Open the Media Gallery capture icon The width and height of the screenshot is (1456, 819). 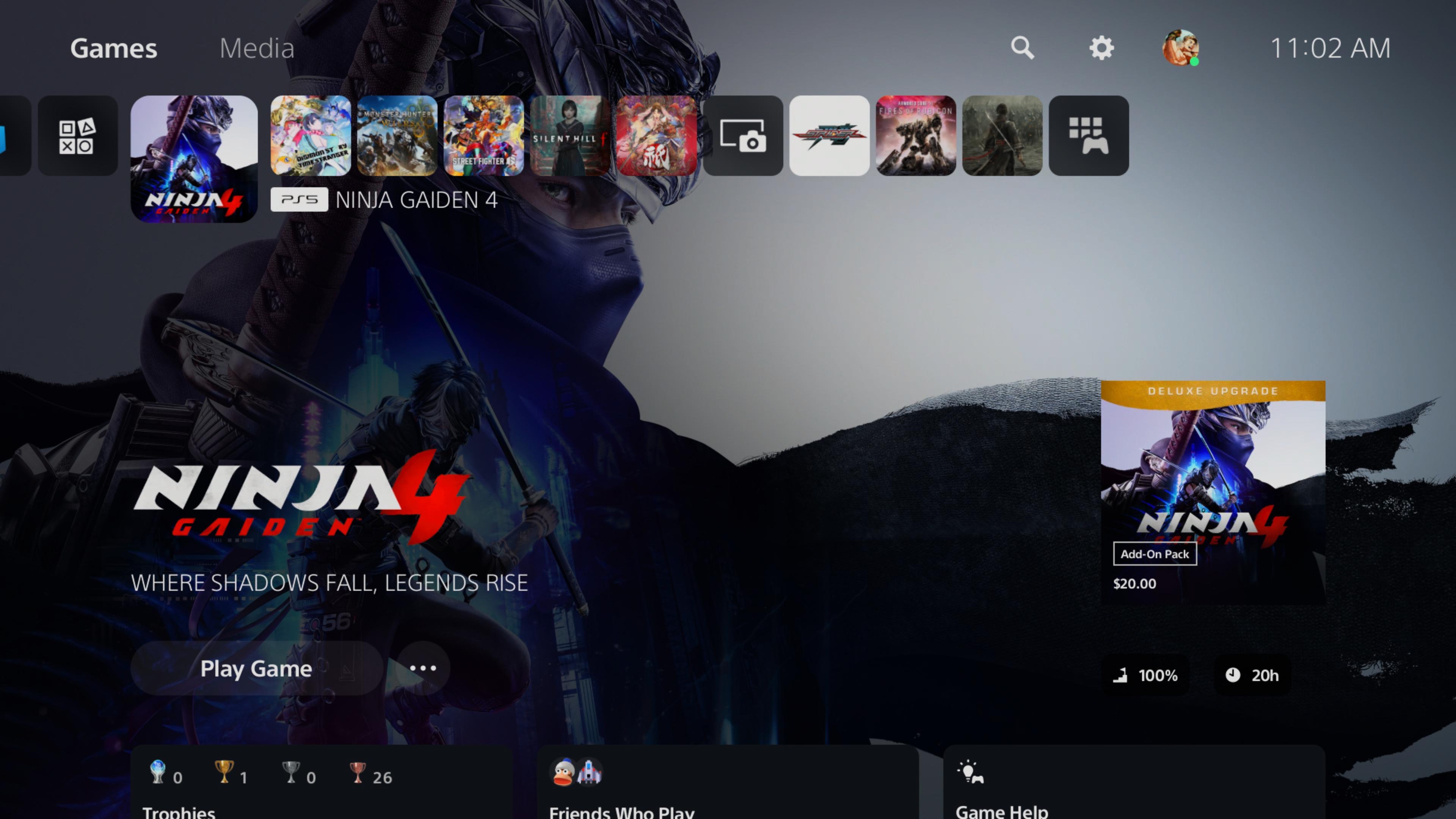tap(743, 136)
